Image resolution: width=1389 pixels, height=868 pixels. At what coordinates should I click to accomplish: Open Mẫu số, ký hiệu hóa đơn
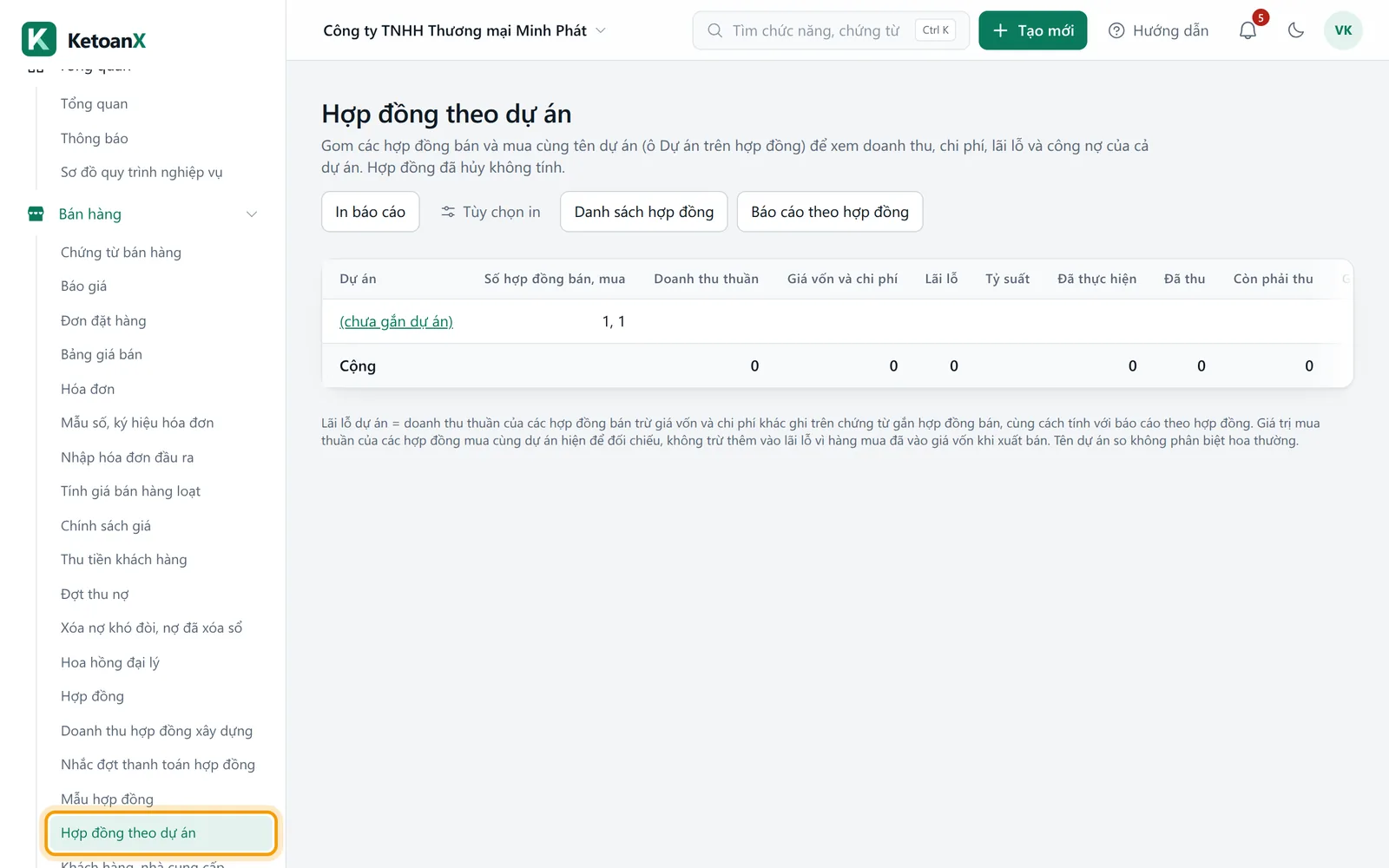pos(137,423)
